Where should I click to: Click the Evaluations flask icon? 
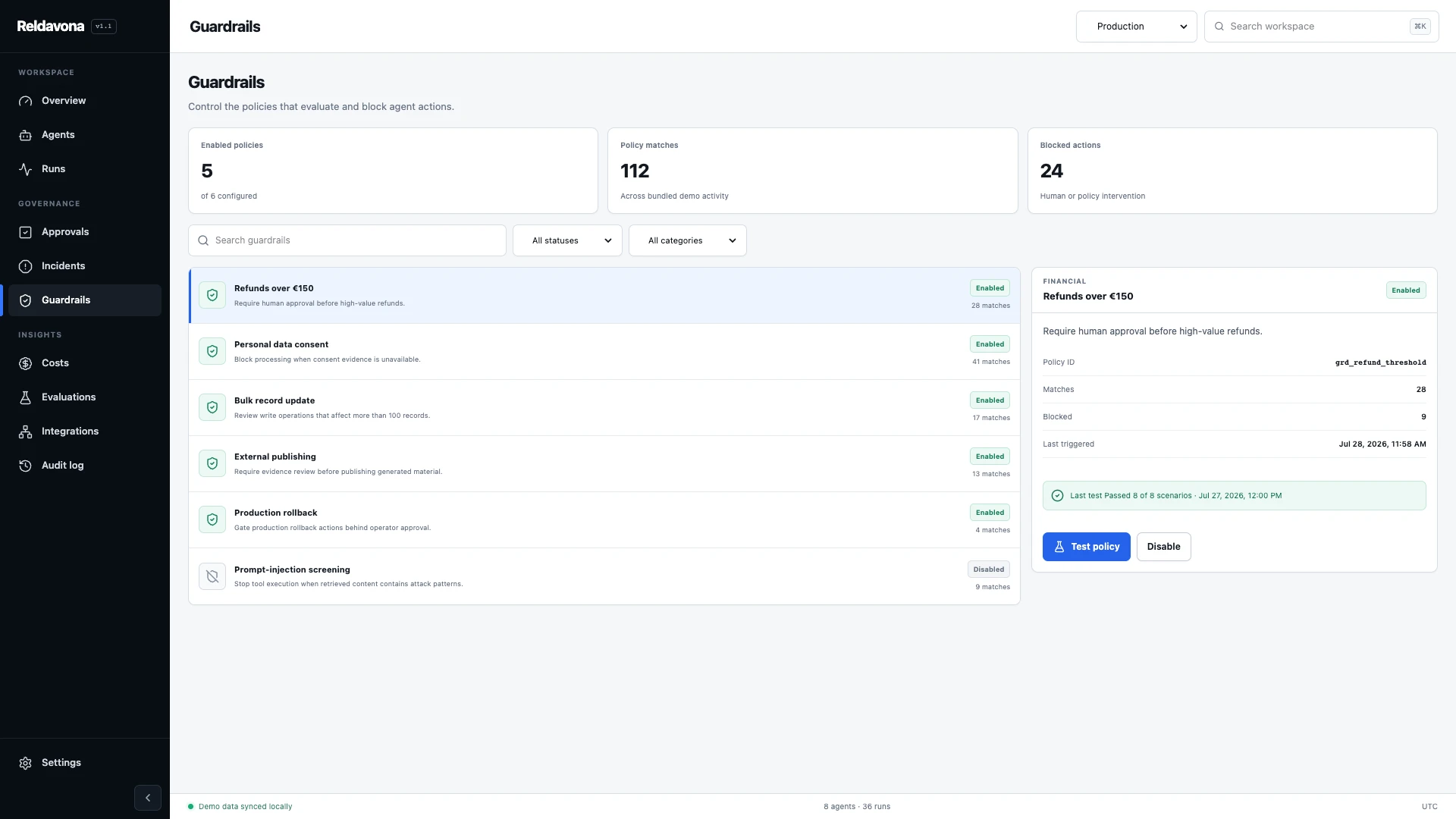pyautogui.click(x=25, y=397)
